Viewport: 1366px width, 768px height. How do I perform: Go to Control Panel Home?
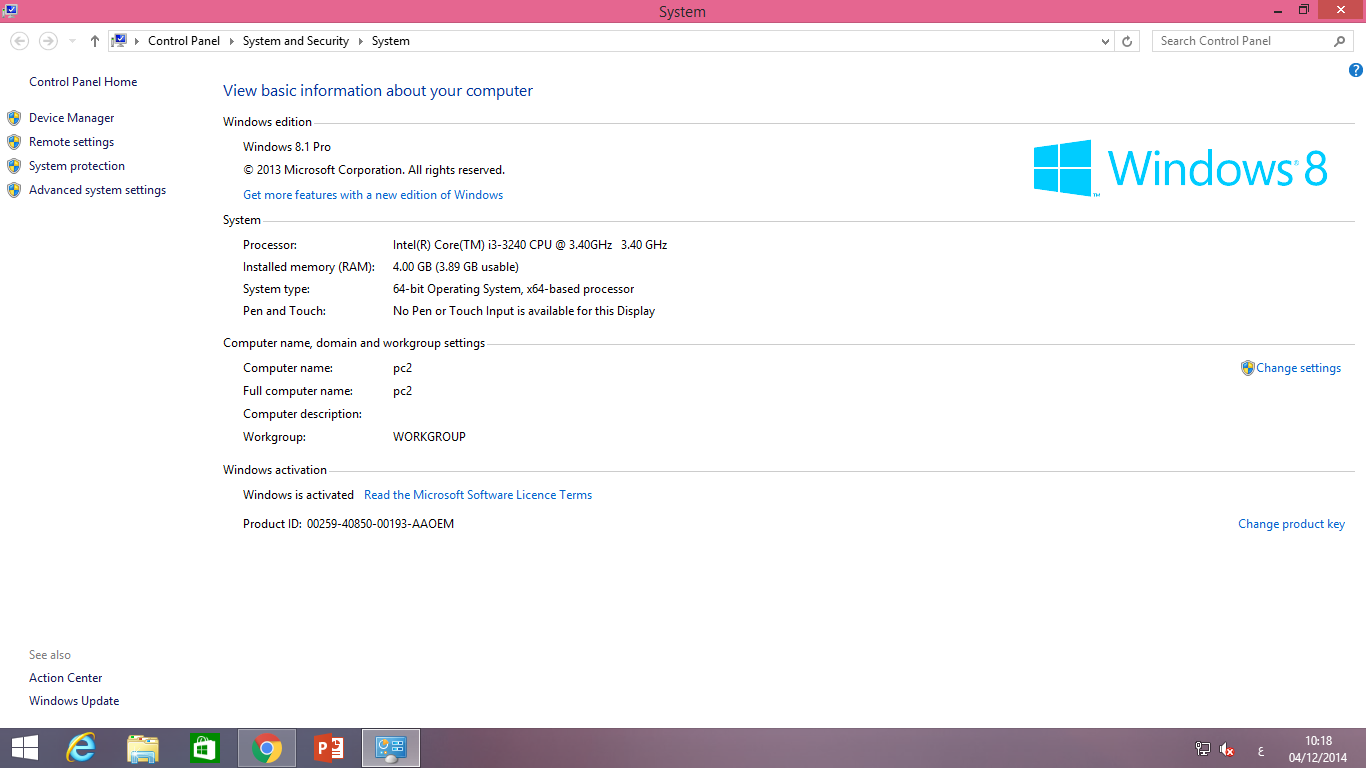coord(83,82)
